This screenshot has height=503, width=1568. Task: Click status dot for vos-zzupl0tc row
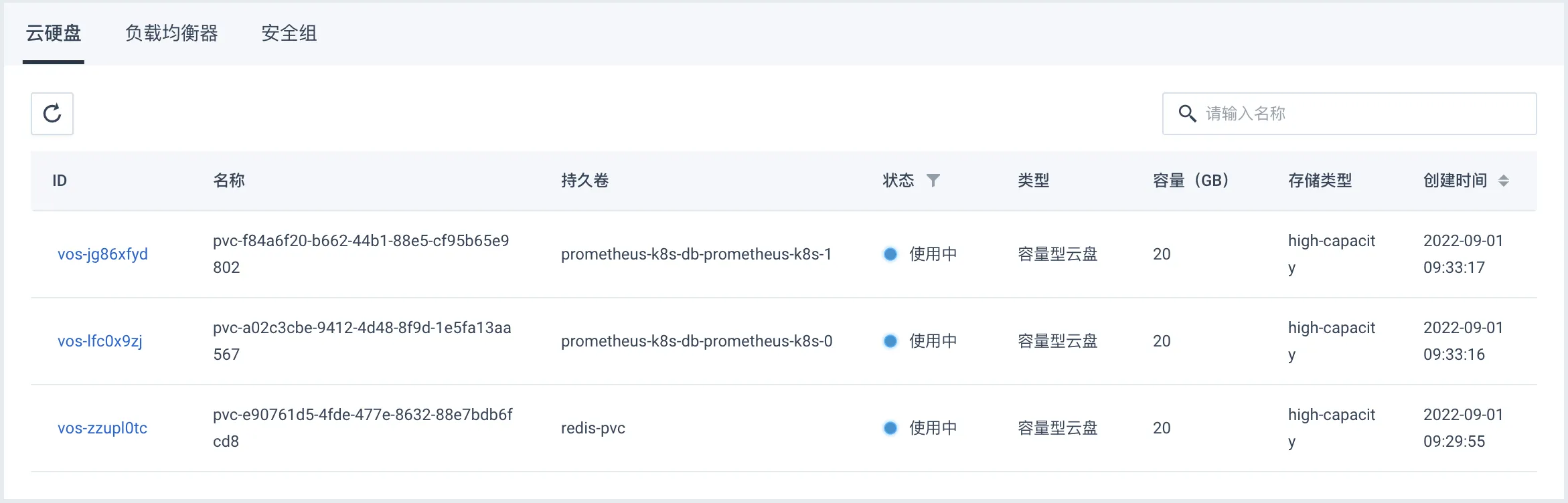coord(890,428)
